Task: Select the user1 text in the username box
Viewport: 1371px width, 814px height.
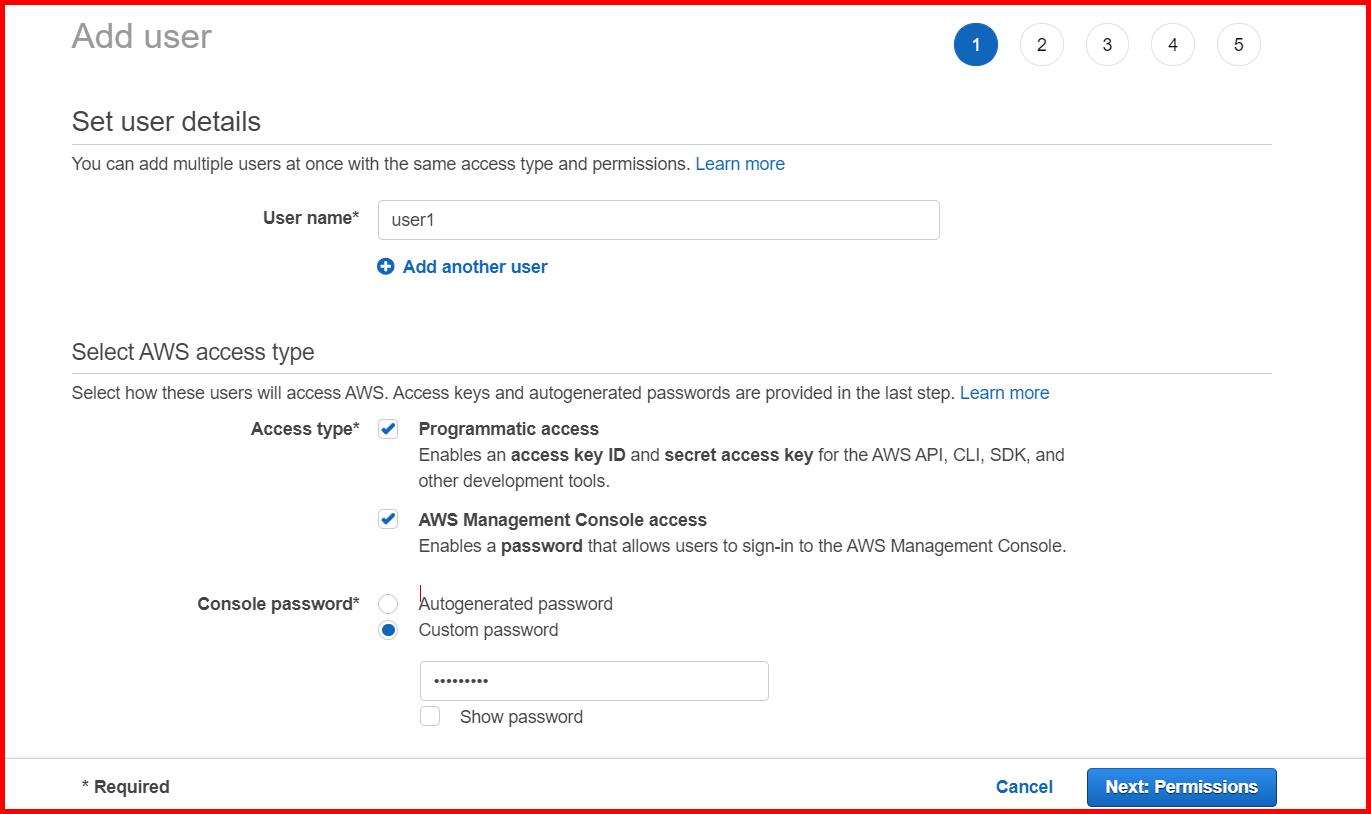Action: coord(413,219)
